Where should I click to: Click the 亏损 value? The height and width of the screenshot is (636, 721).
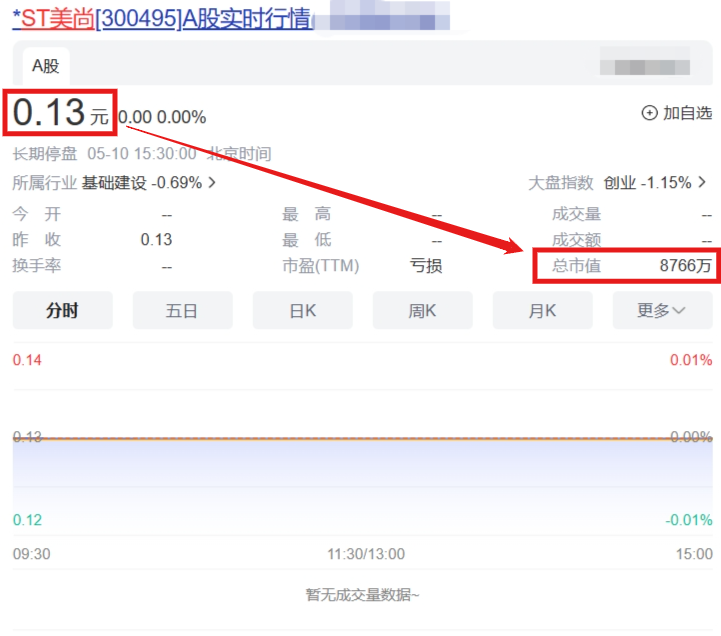pyautogui.click(x=426, y=265)
